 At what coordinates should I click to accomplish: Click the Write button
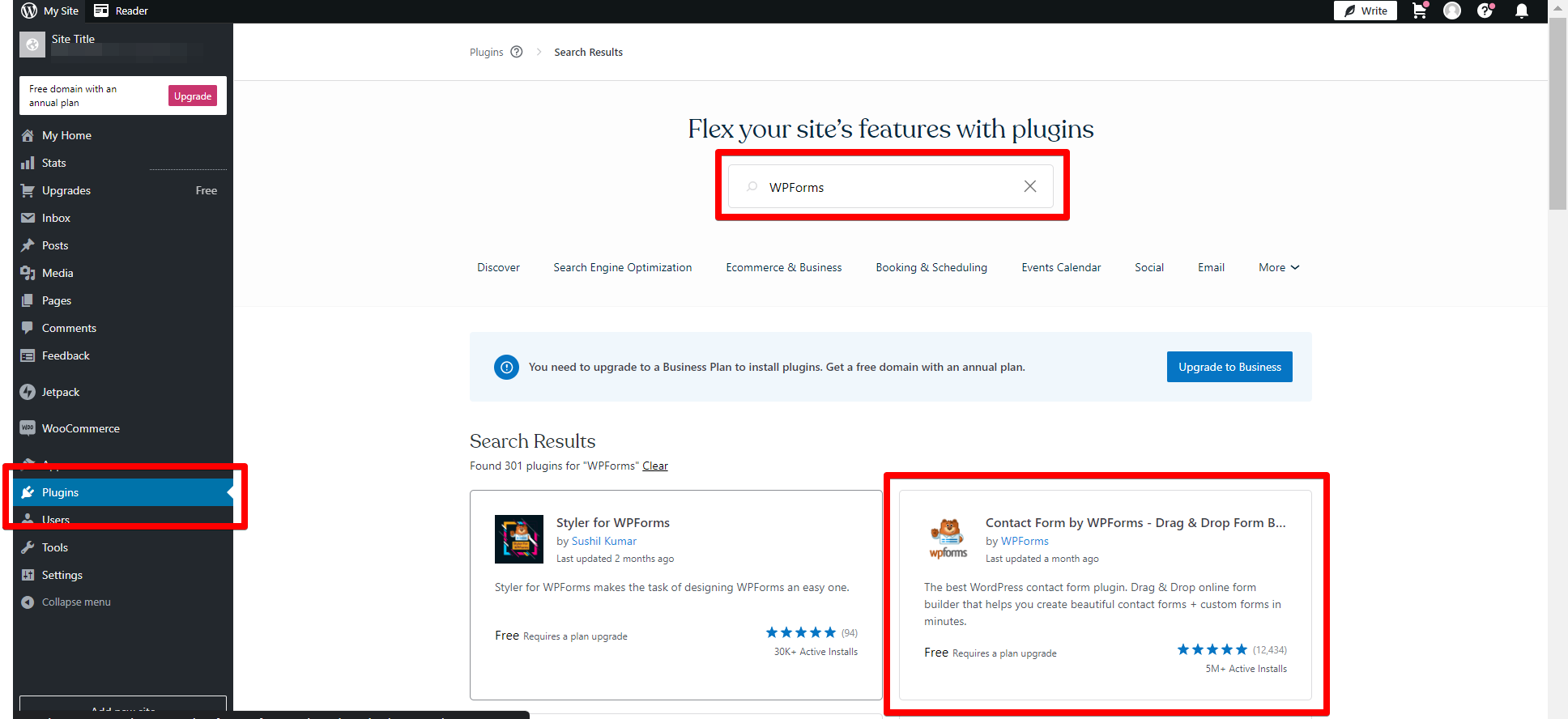(x=1366, y=11)
